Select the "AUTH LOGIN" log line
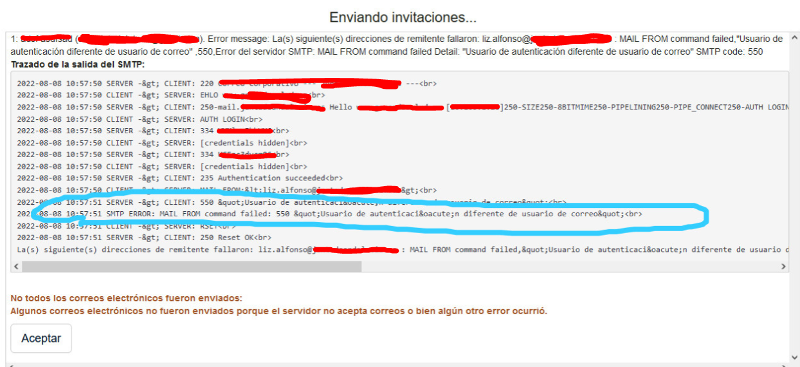The width and height of the screenshot is (800, 367). 140,119
